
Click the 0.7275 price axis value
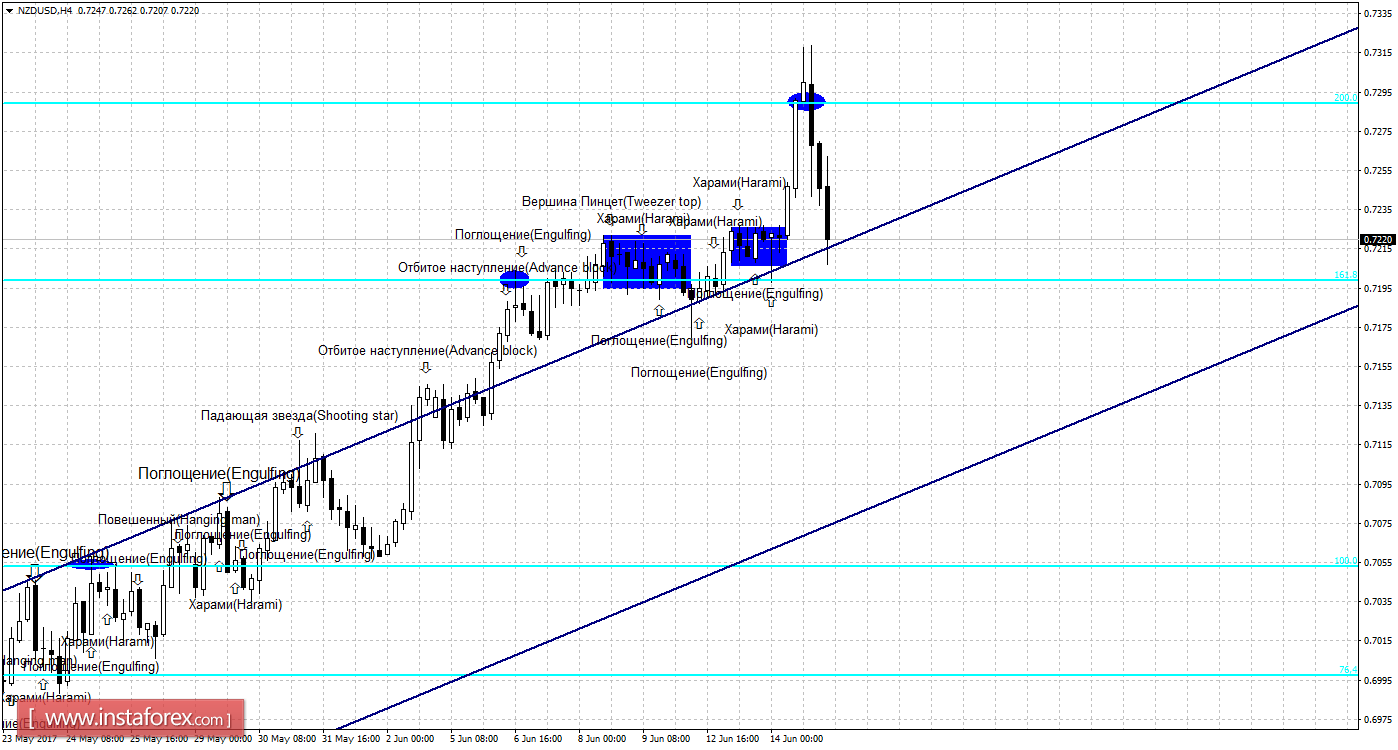point(1378,131)
